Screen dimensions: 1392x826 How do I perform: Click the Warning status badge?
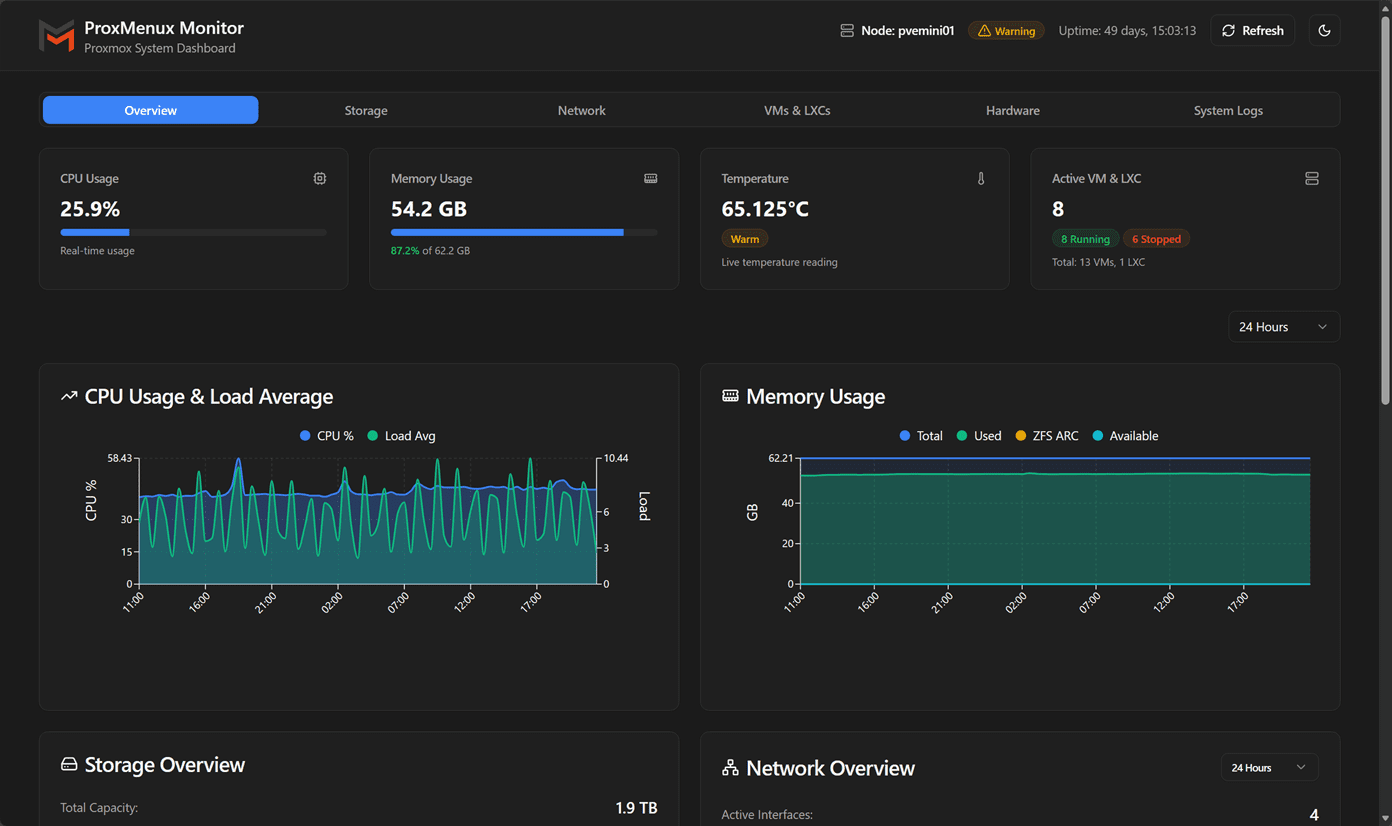tap(1006, 30)
